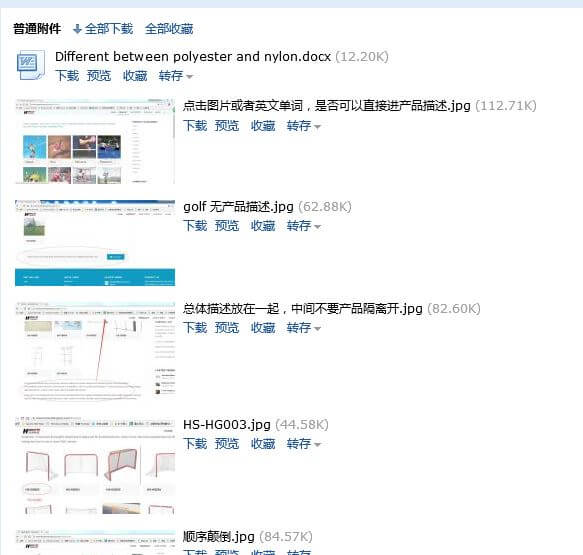Click 下载 for the polyester docx file

(x=67, y=76)
